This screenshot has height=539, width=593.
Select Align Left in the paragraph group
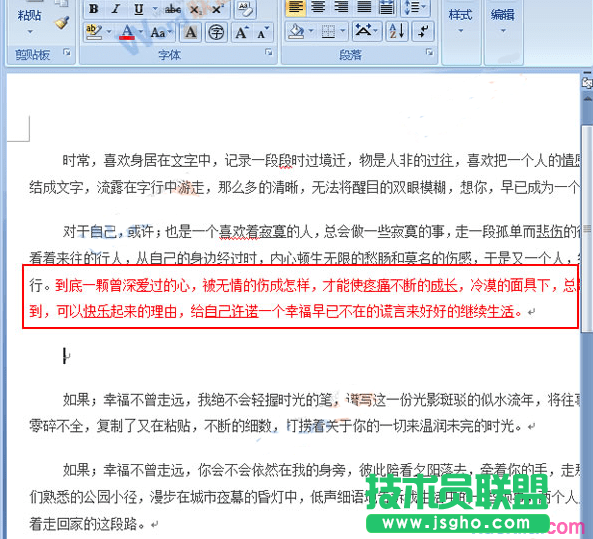[x=295, y=8]
